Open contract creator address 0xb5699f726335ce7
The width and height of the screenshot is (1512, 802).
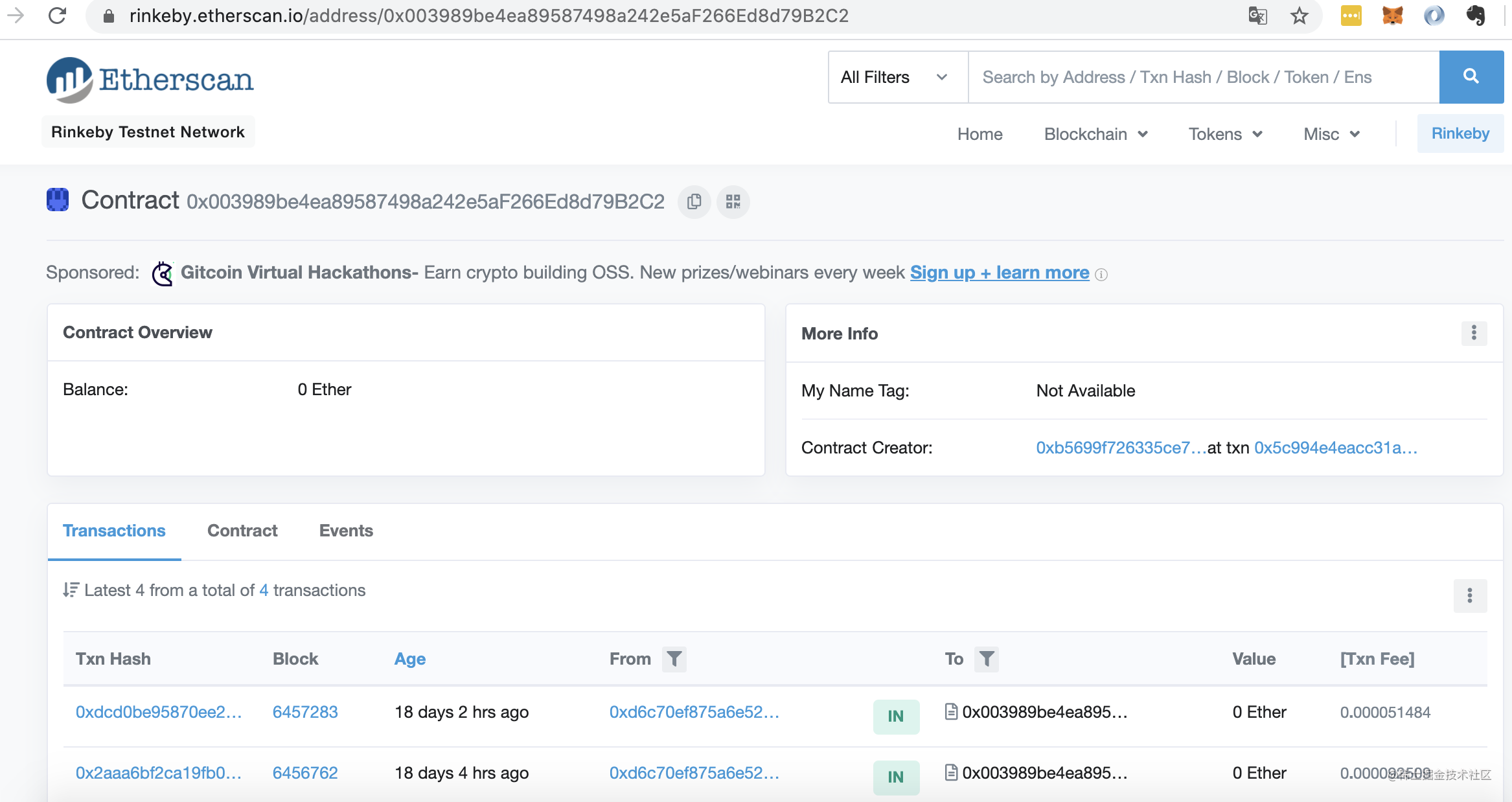(1121, 448)
